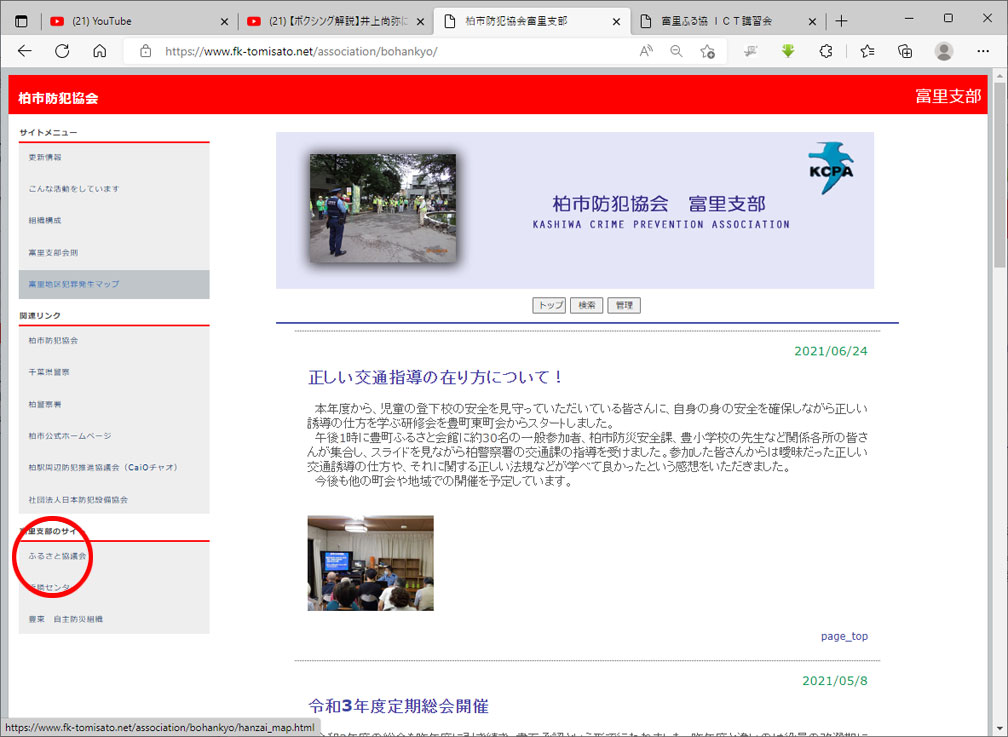Viewport: 1008px width, 737px height.
Task: Open the 千葉県警察 related link
Action: pos(49,372)
